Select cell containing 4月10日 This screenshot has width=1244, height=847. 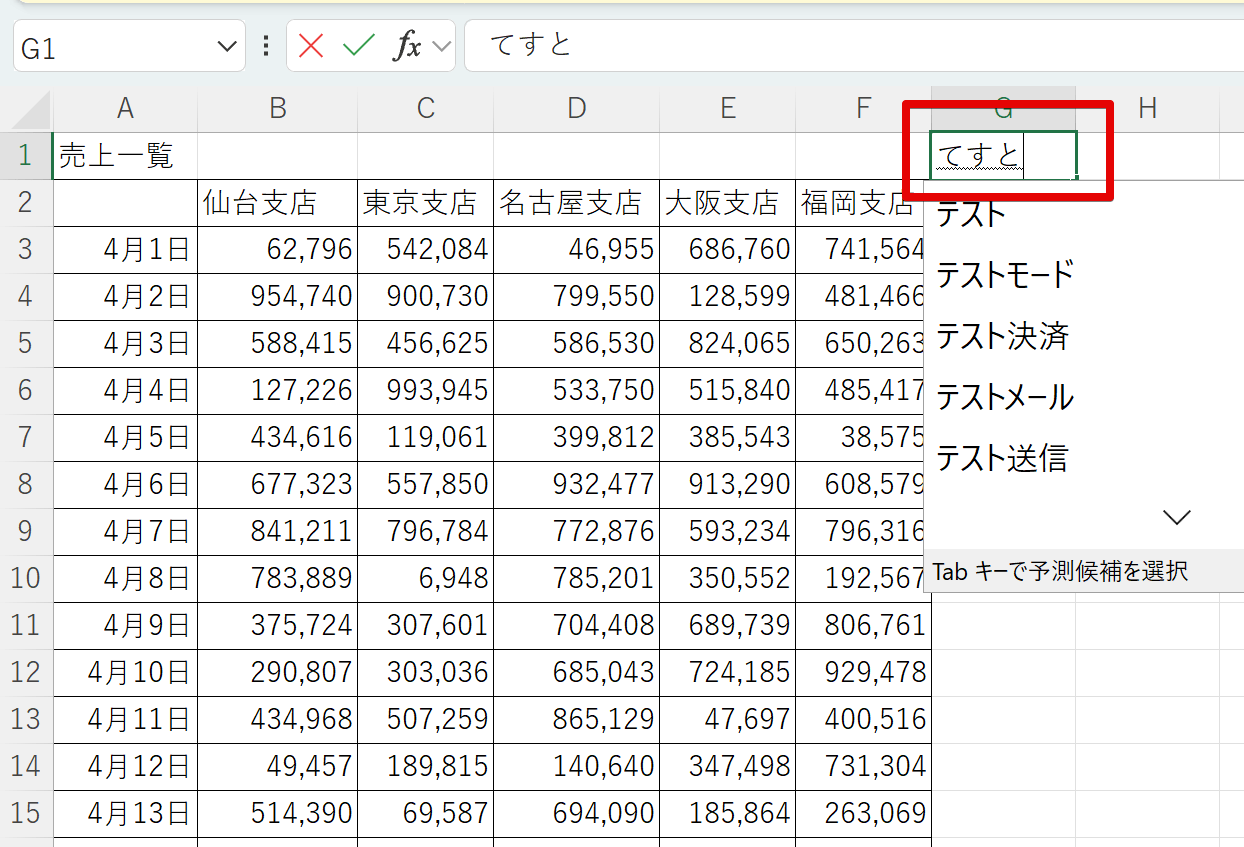pyautogui.click(x=123, y=670)
